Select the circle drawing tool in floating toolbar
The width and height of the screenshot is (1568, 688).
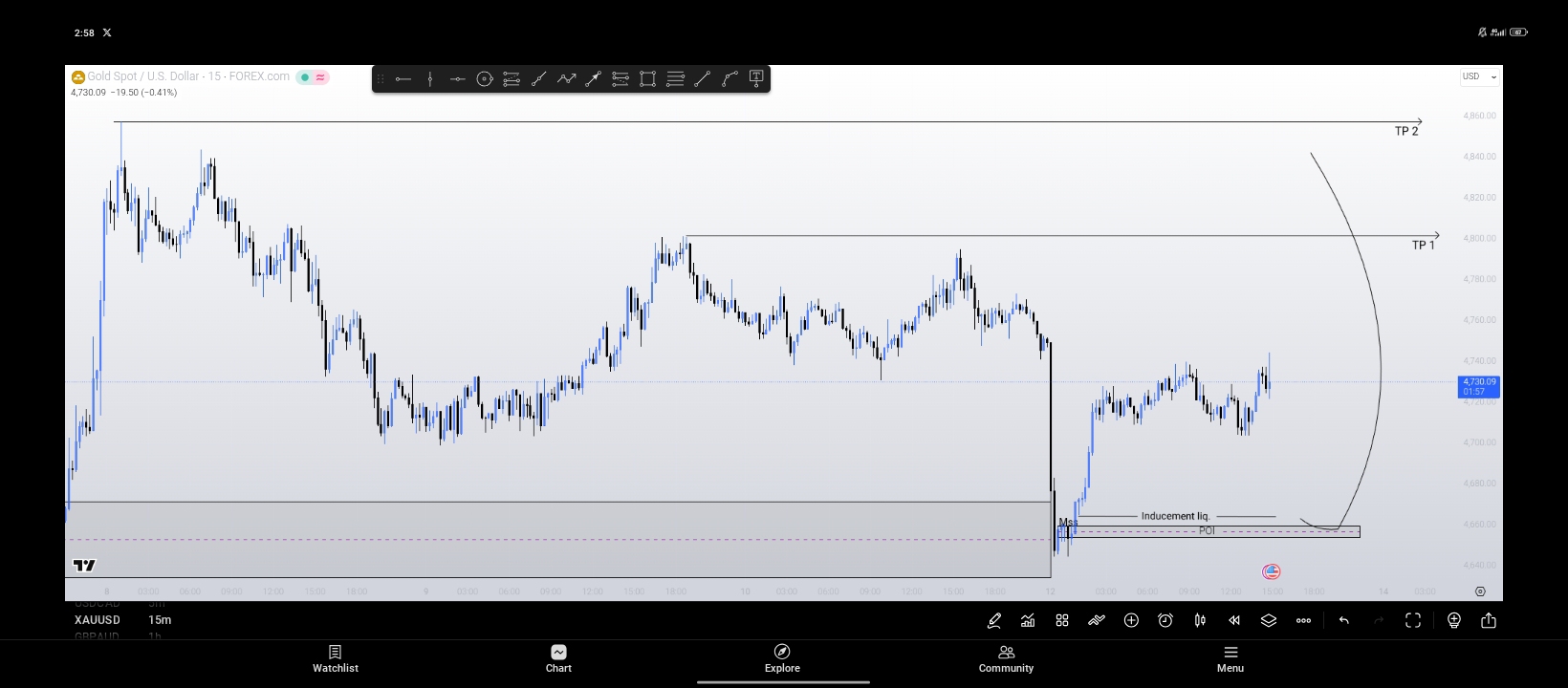click(x=485, y=78)
